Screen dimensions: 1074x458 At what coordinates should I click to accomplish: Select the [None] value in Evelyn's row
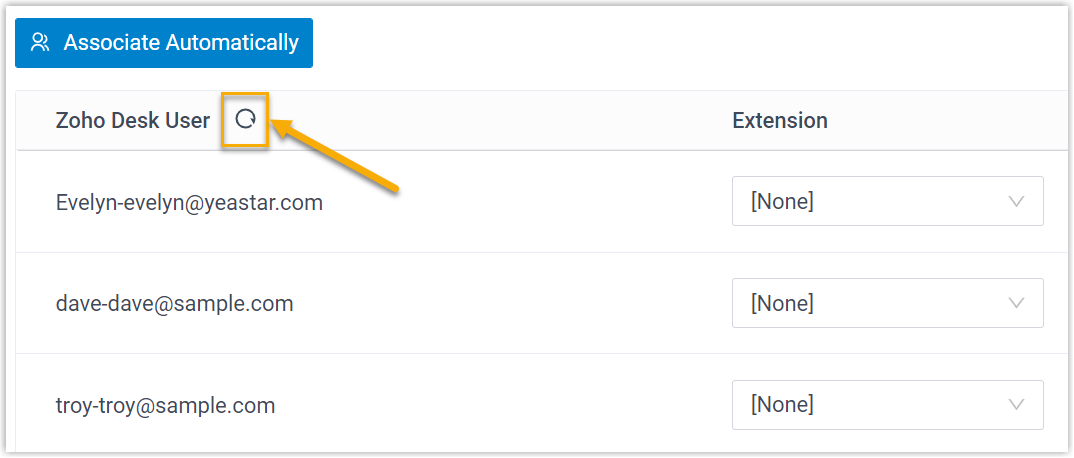[782, 202]
